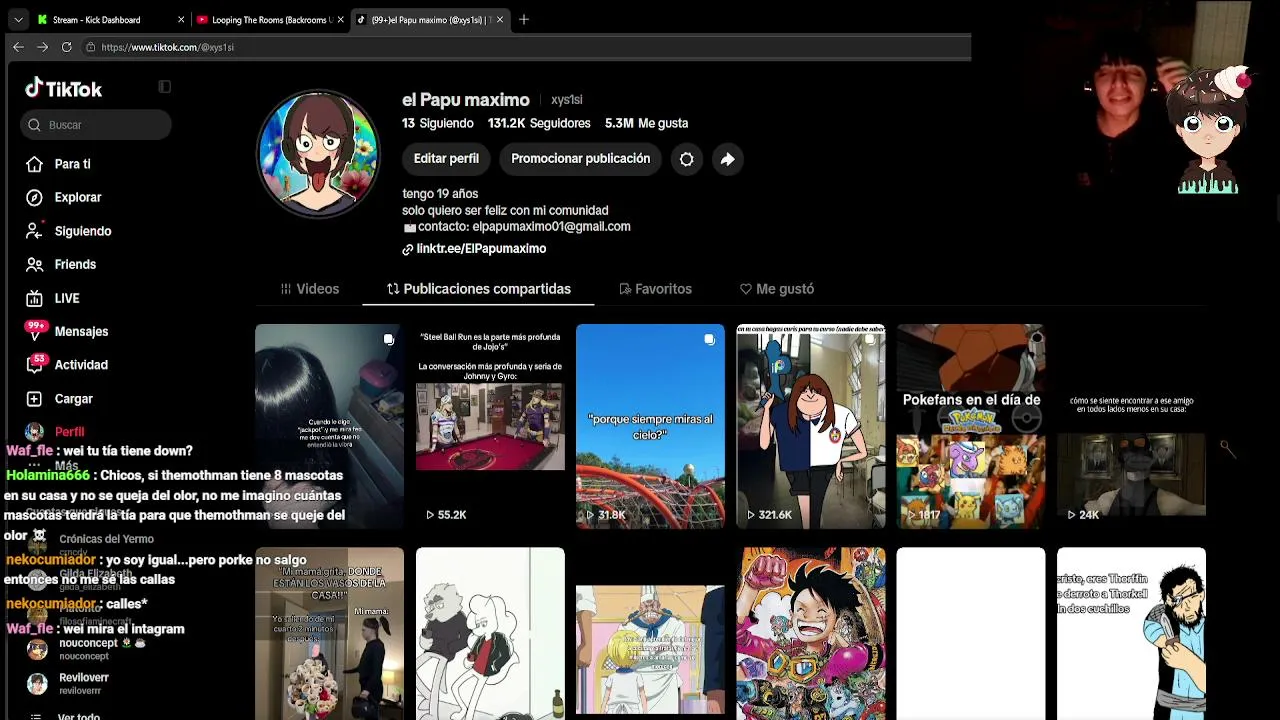Close the el Papu maximo TikTok tab
Screen dimensions: 1280x720
click(x=500, y=19)
